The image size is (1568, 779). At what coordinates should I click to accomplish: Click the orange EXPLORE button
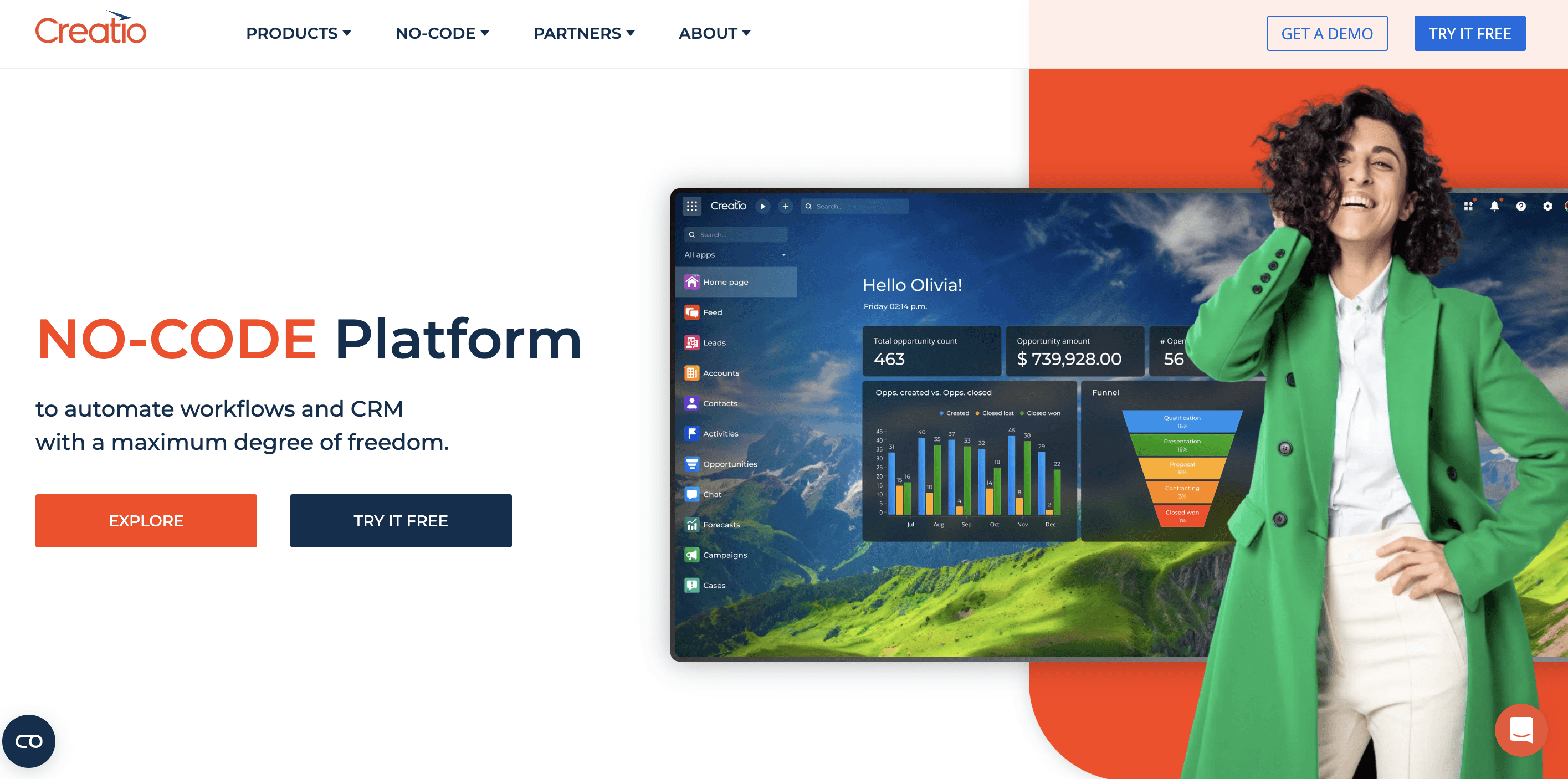pos(146,520)
